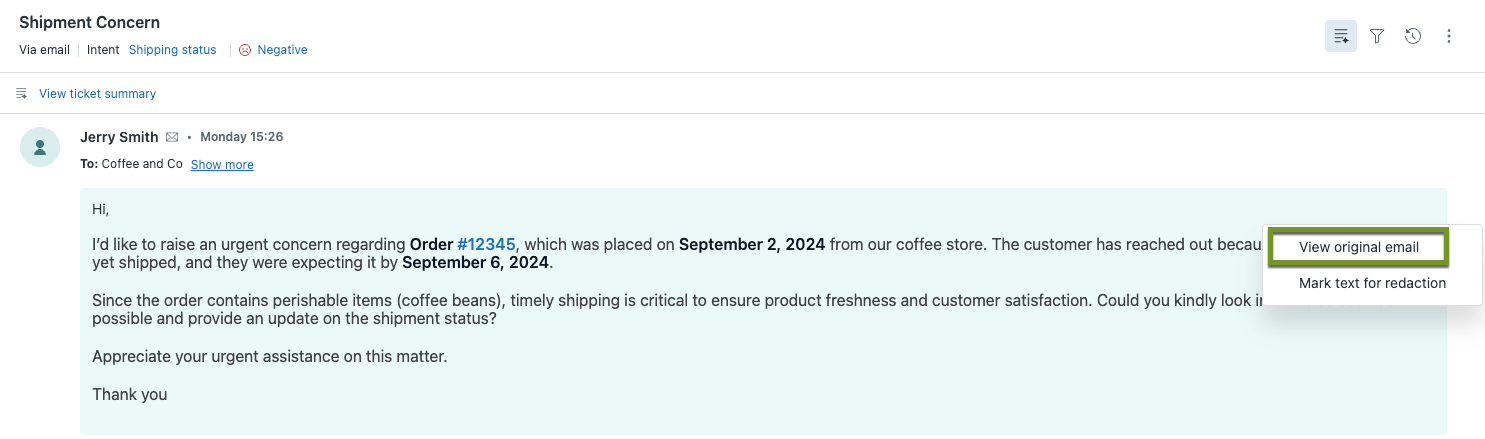Click the sender name Jerry Smith

tap(119, 137)
